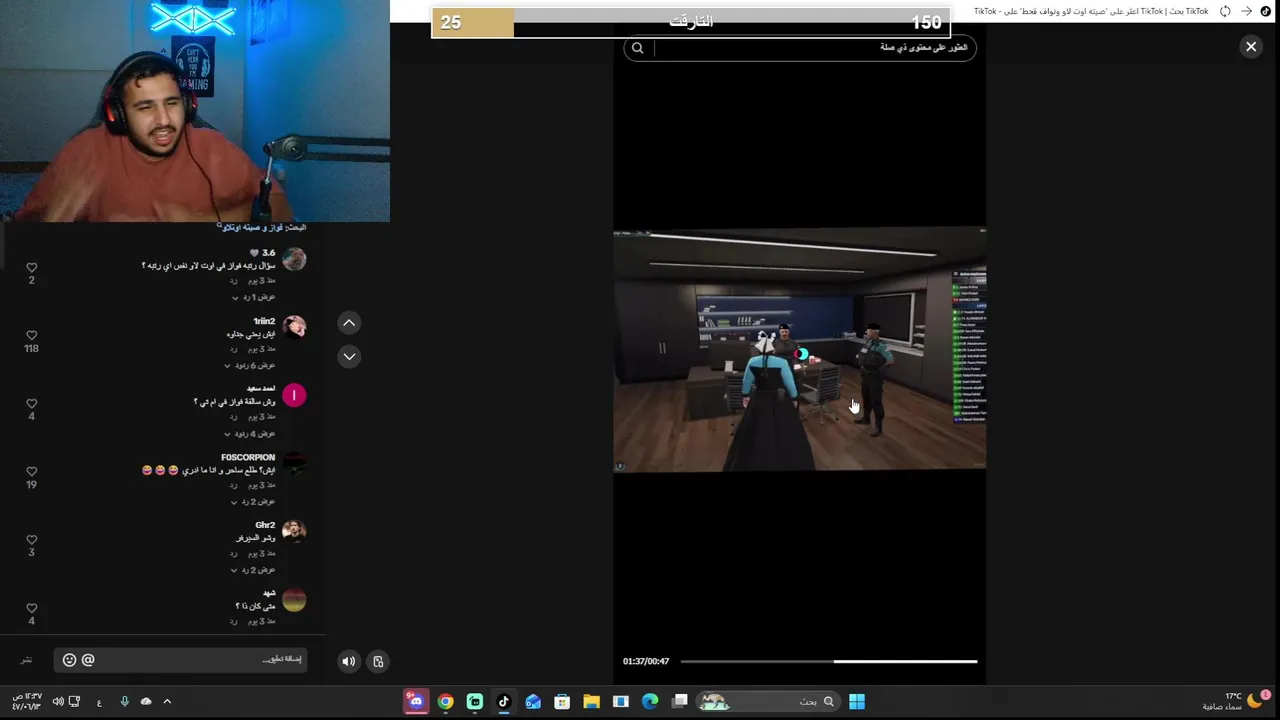Click the browser navigation arrow
Viewport: 1280px width, 720px height.
[x=1246, y=11]
